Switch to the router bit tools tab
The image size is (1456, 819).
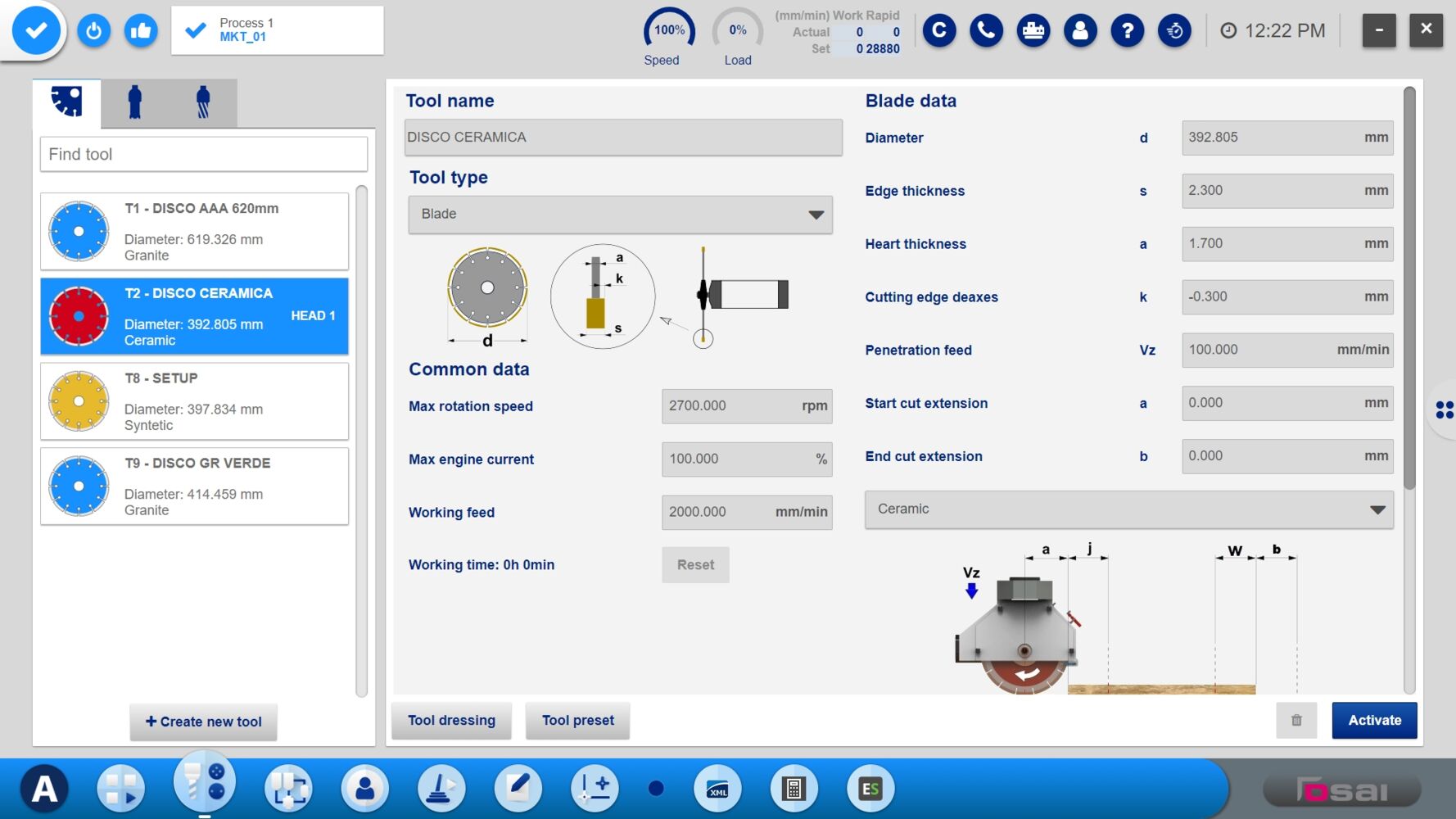(135, 103)
